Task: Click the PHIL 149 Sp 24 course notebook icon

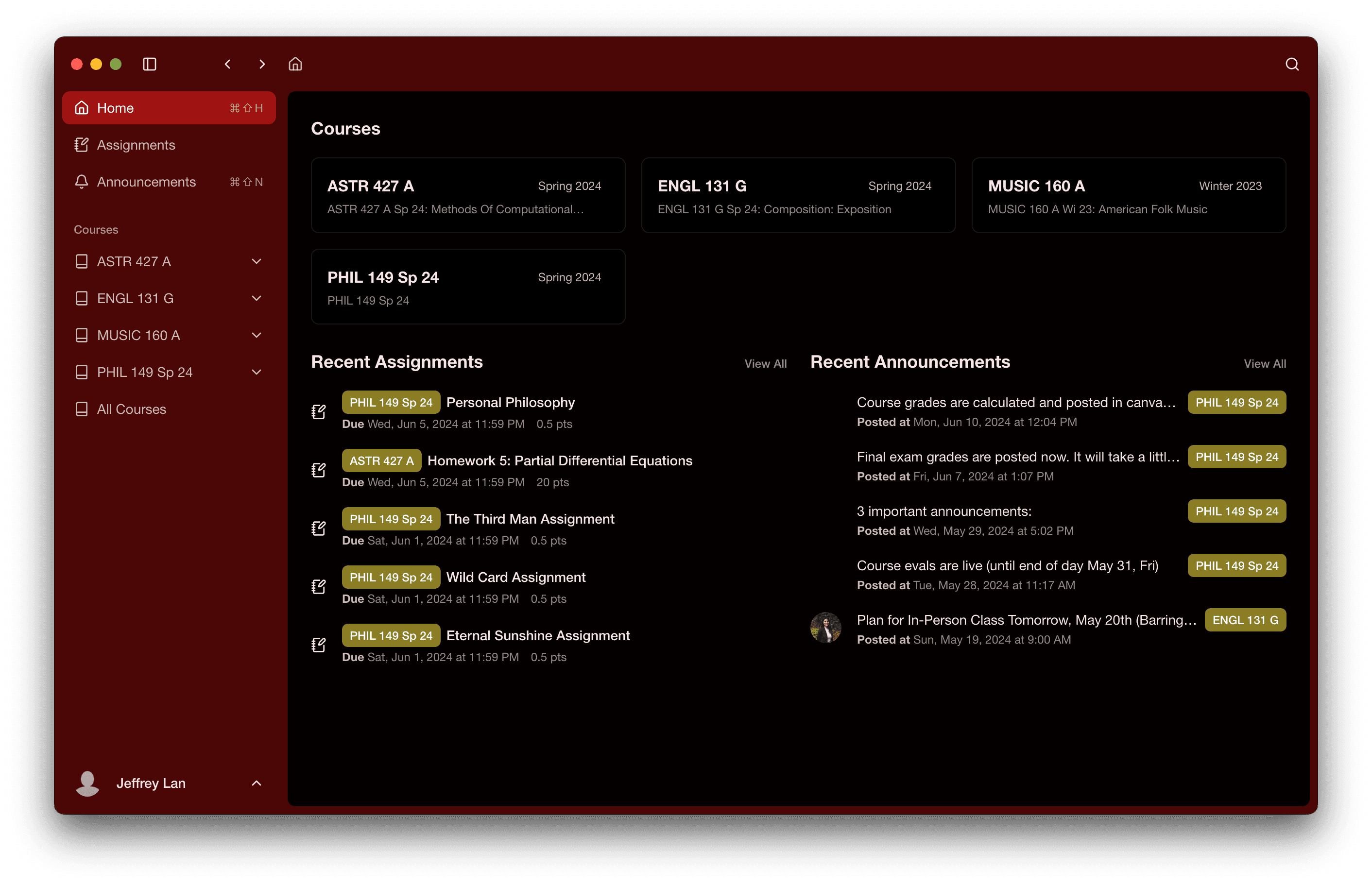Action: (82, 371)
